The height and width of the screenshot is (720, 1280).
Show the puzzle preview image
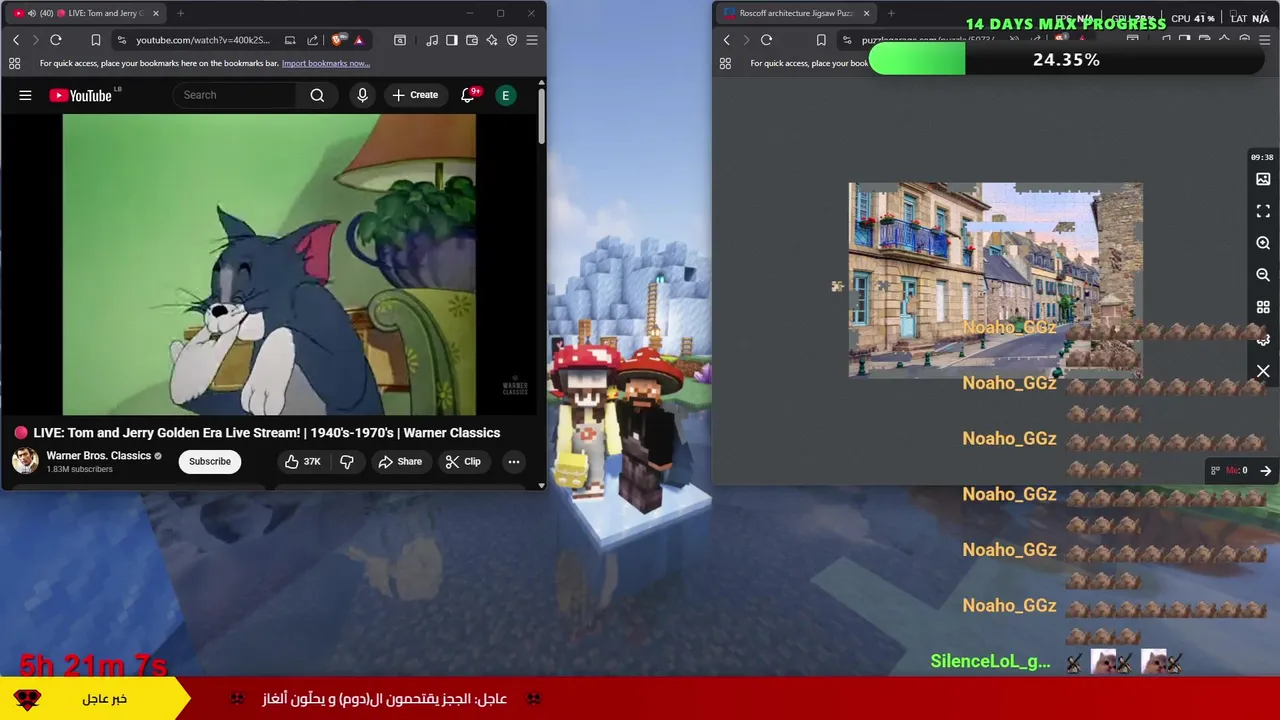1263,179
